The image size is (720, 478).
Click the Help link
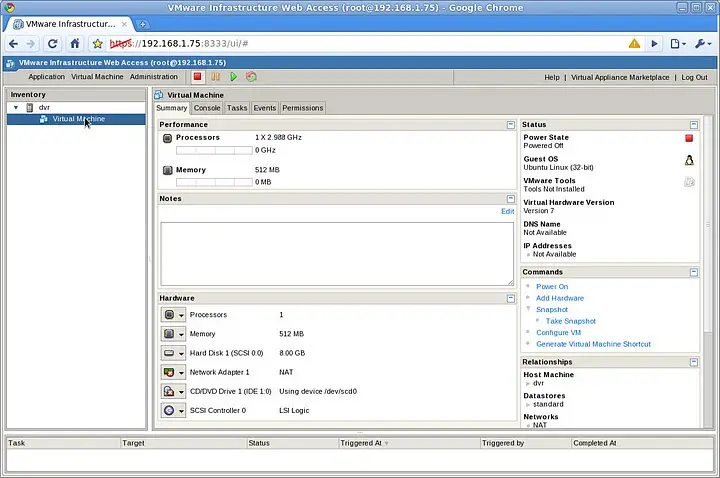pyautogui.click(x=551, y=78)
